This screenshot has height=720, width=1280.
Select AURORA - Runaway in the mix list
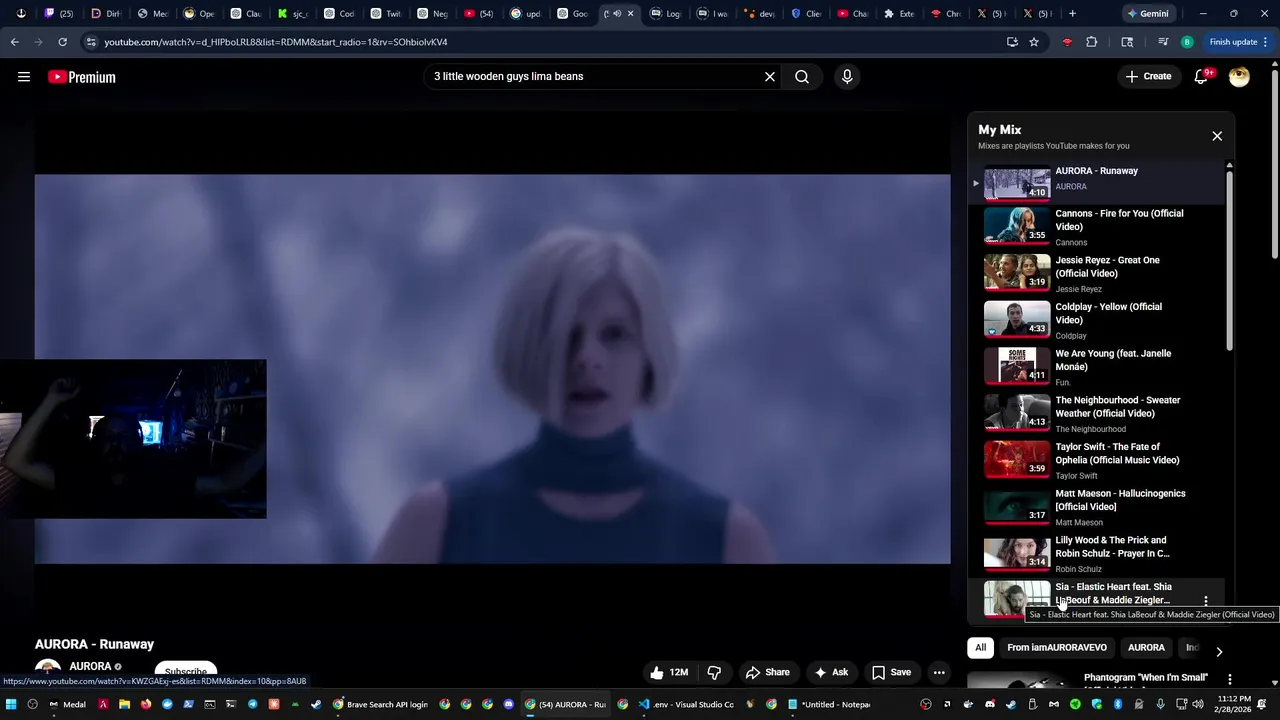1096,182
